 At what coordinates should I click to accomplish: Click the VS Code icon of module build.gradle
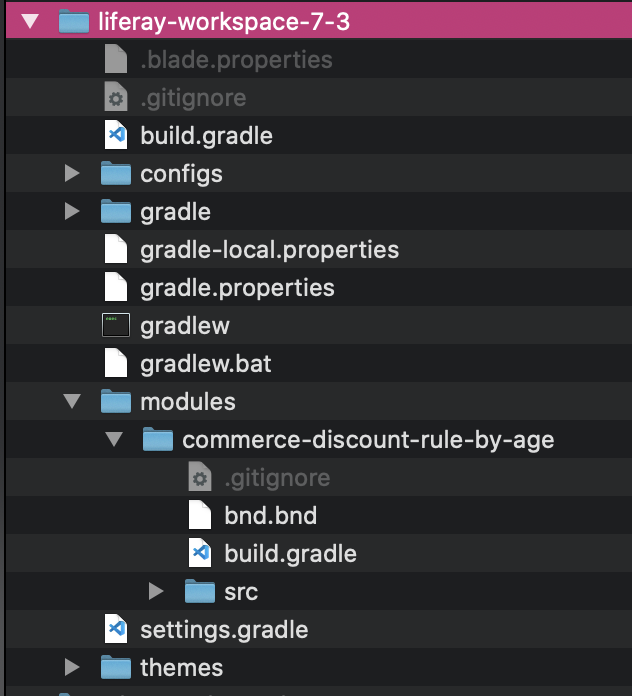point(200,553)
